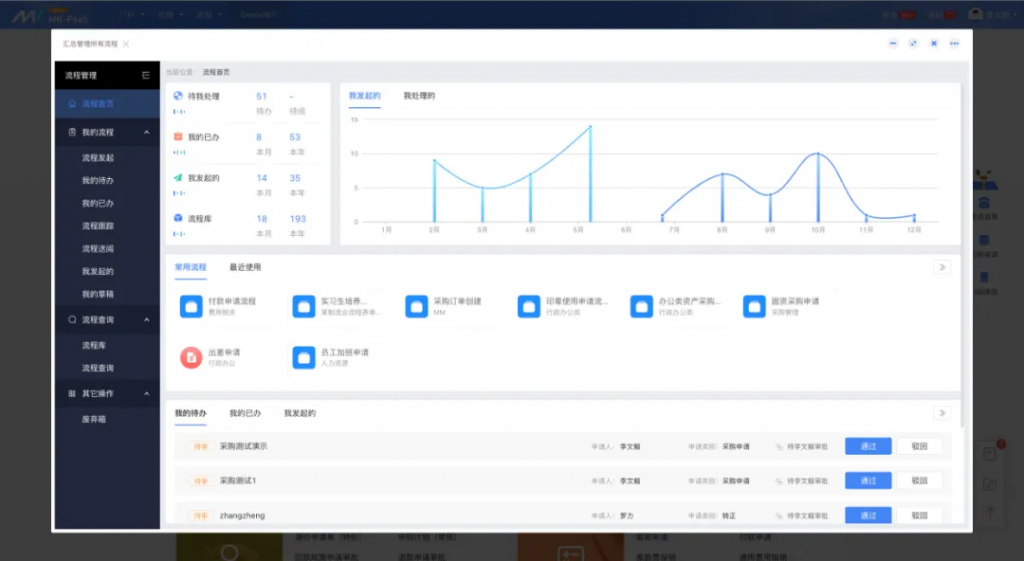This screenshot has width=1024, height=561.
Task: Click the red 出差申请 icon
Action: pyautogui.click(x=190, y=358)
